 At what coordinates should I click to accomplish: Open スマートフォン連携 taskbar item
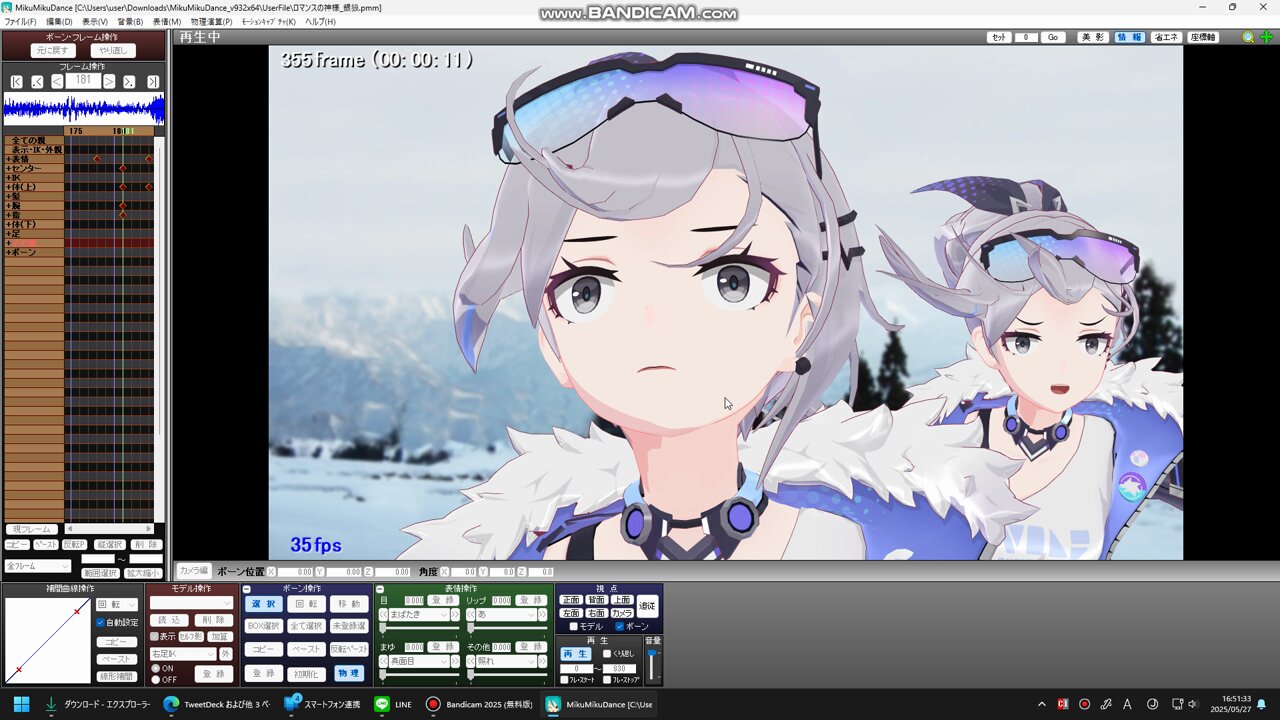coord(321,704)
